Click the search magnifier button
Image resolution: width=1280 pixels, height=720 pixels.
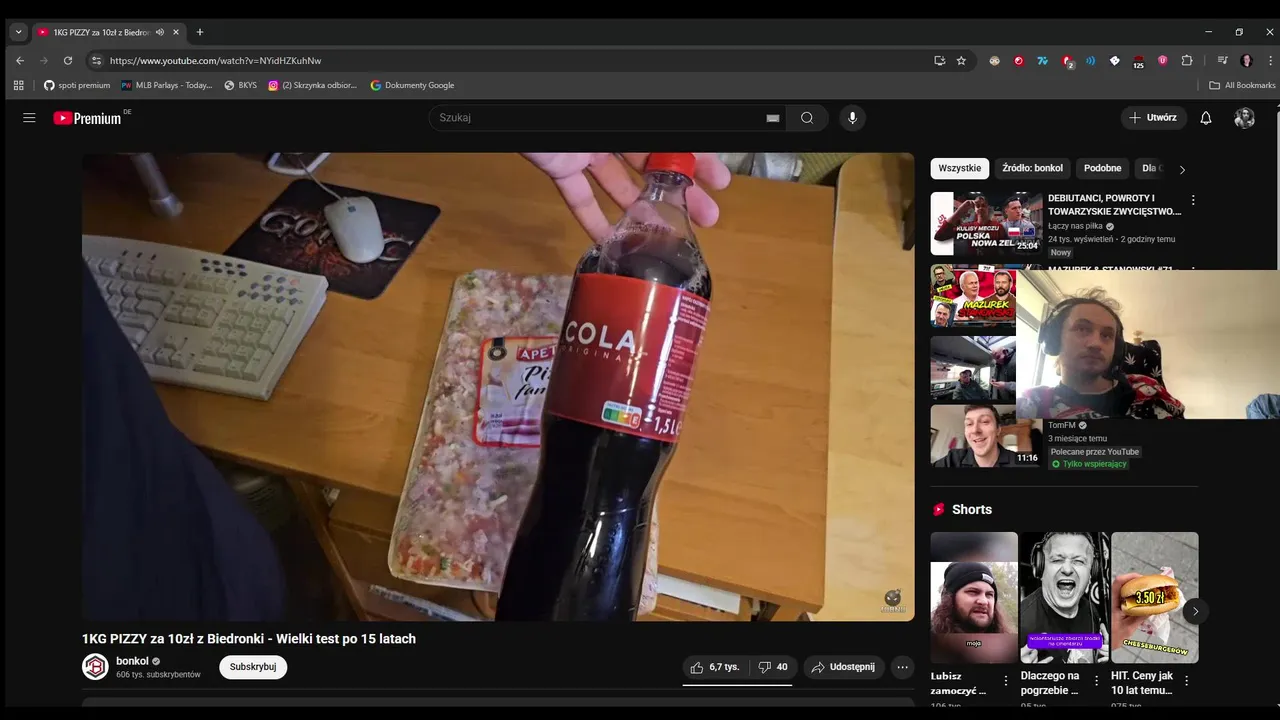(807, 118)
